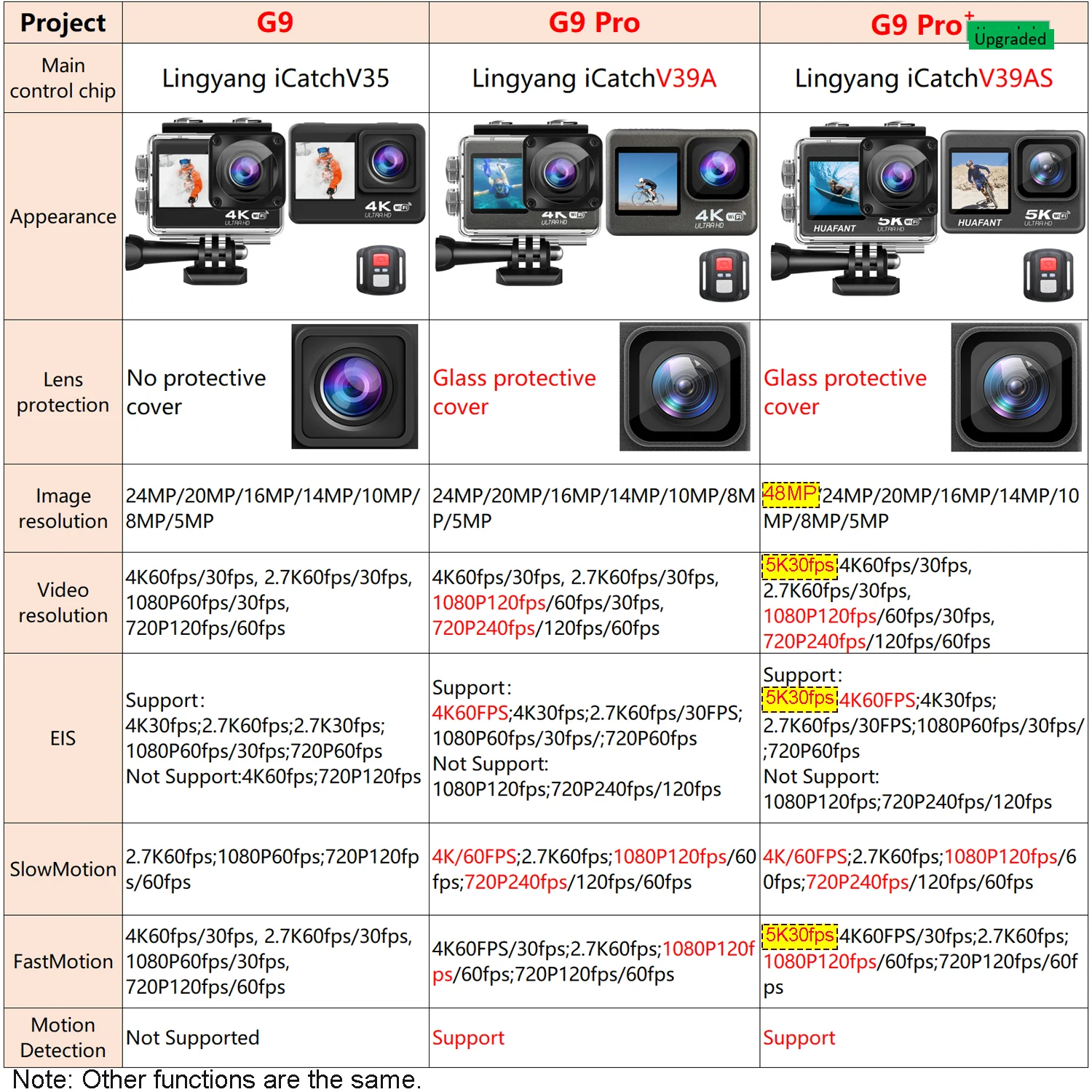Click the FastMotion row label
The height and width of the screenshot is (1092, 1092).
[63, 962]
